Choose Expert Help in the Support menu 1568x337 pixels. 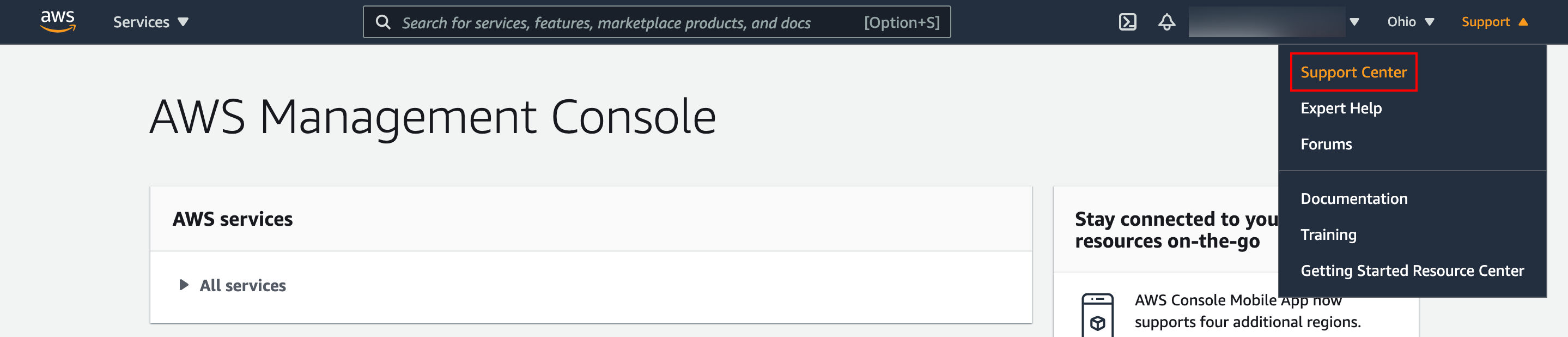[1340, 108]
